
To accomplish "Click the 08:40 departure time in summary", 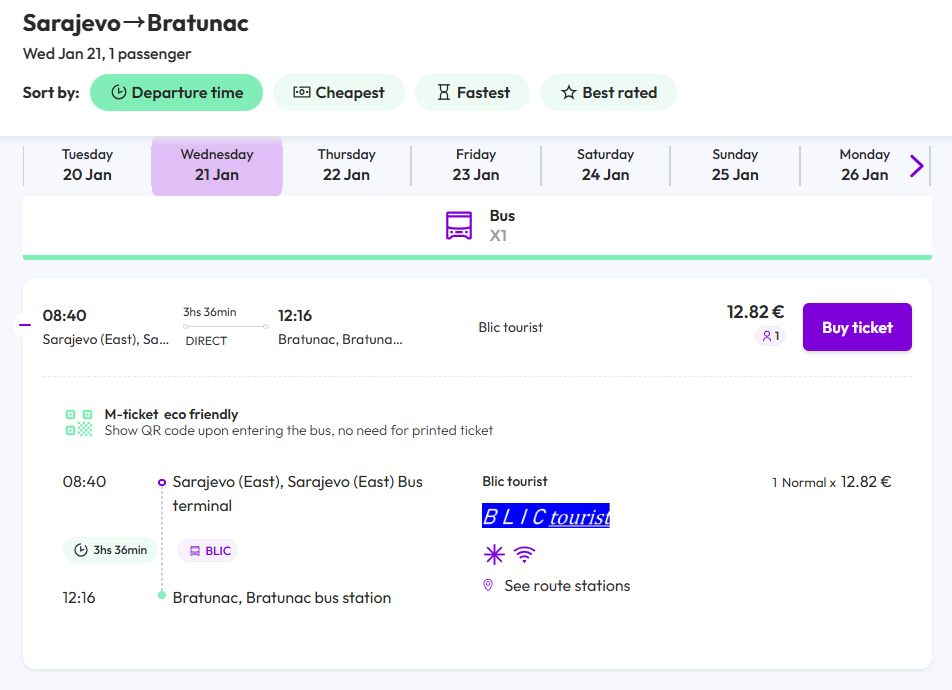I will (x=64, y=316).
